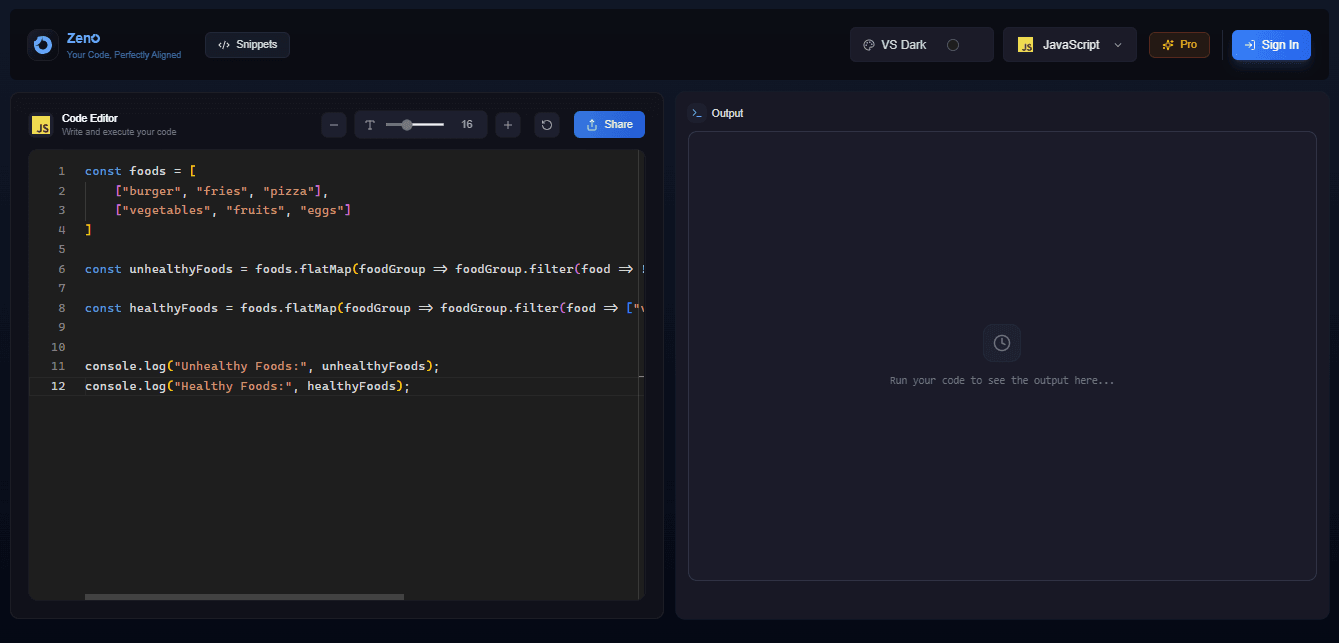
Task: Reset the code with refresh icon
Action: (546, 125)
